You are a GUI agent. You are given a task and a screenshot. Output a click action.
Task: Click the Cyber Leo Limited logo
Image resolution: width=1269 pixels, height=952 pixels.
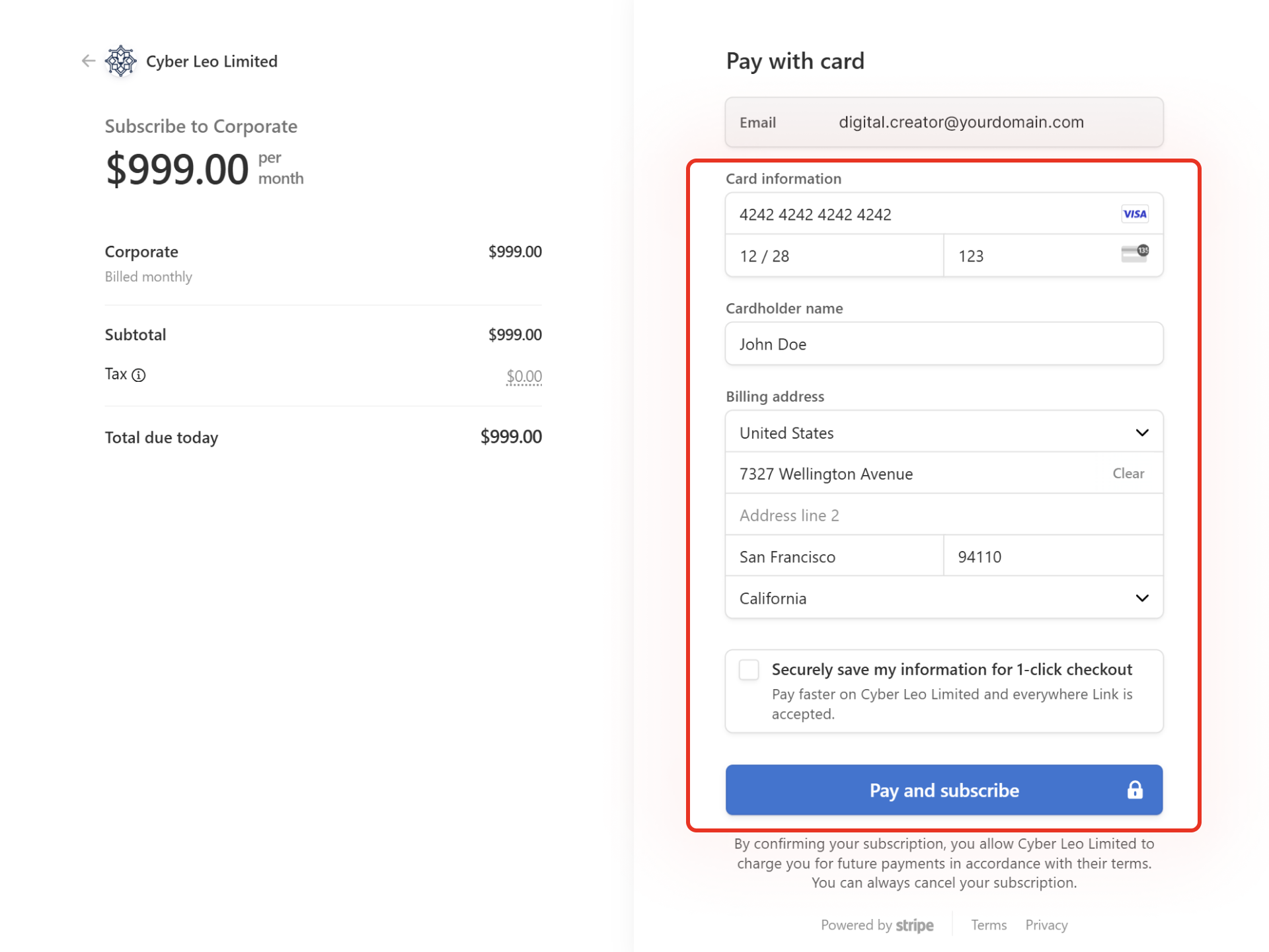click(x=121, y=61)
